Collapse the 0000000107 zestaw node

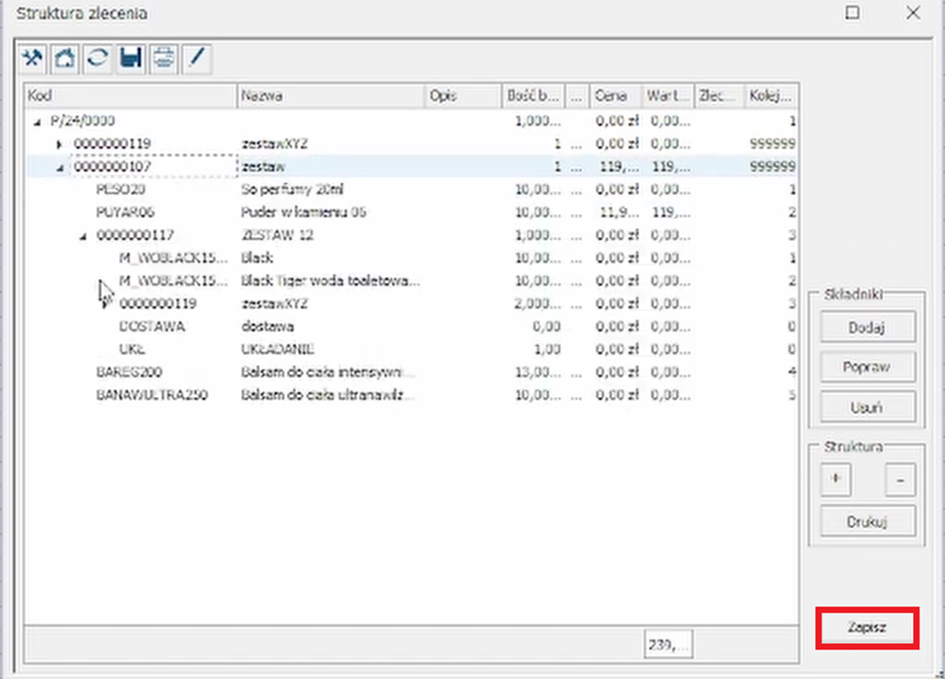click(x=59, y=167)
